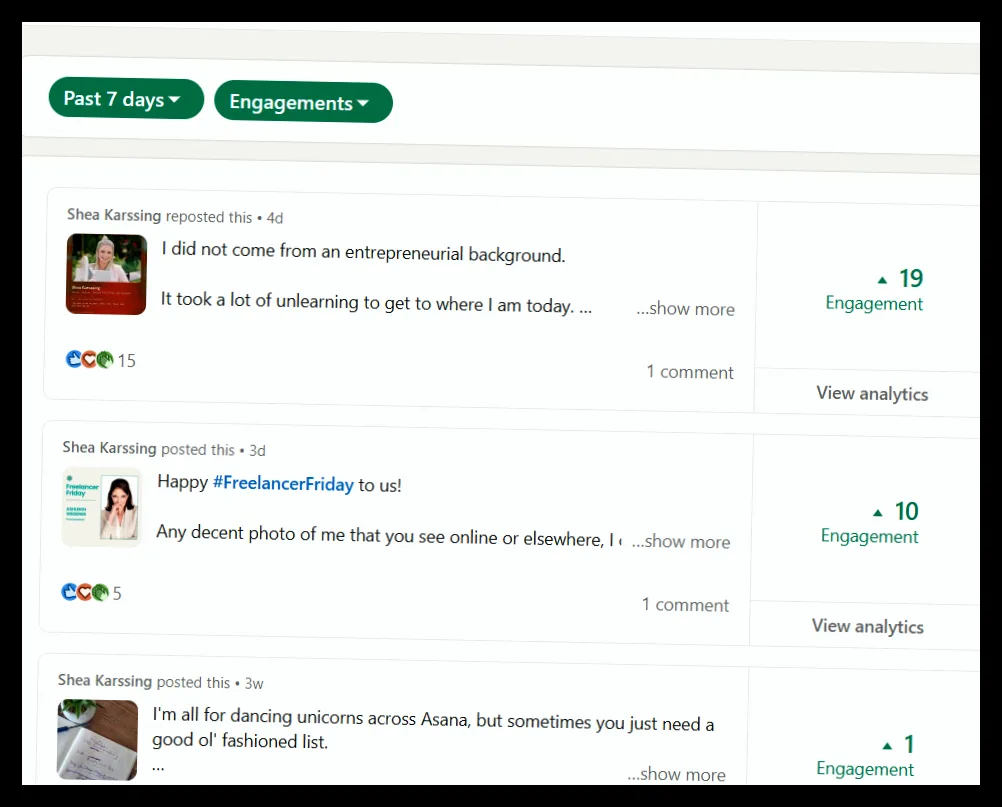Click the #FreelancerFriday hashtag link
This screenshot has width=1002, height=807.
point(282,484)
